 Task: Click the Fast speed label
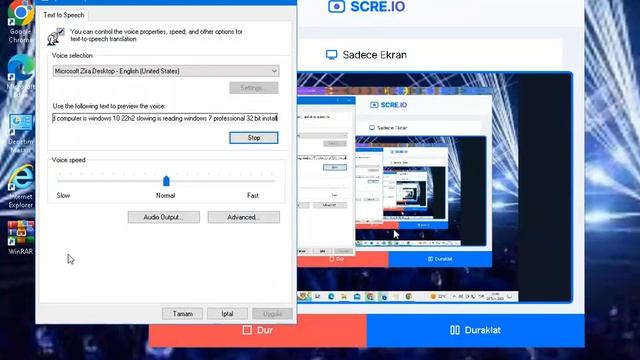tap(253, 196)
